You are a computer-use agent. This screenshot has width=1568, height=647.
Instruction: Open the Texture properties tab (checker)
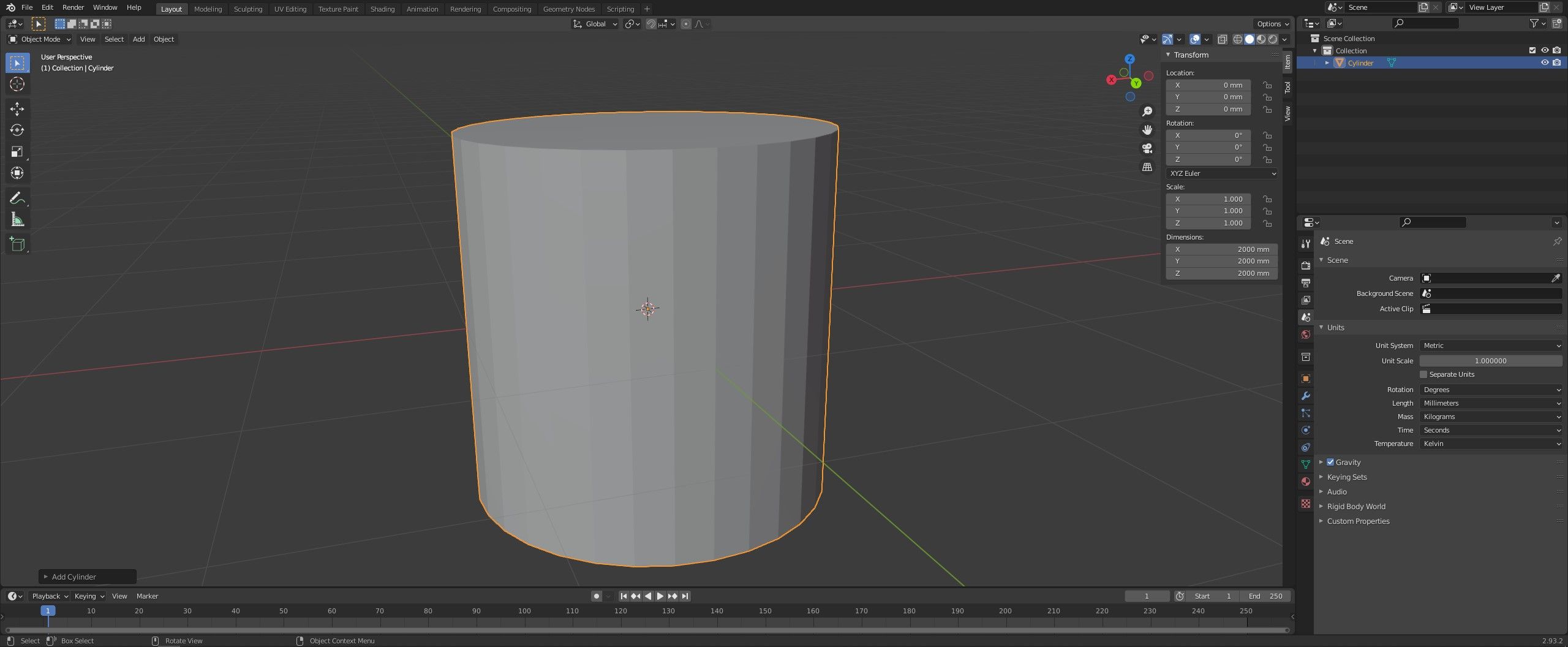[x=1305, y=504]
